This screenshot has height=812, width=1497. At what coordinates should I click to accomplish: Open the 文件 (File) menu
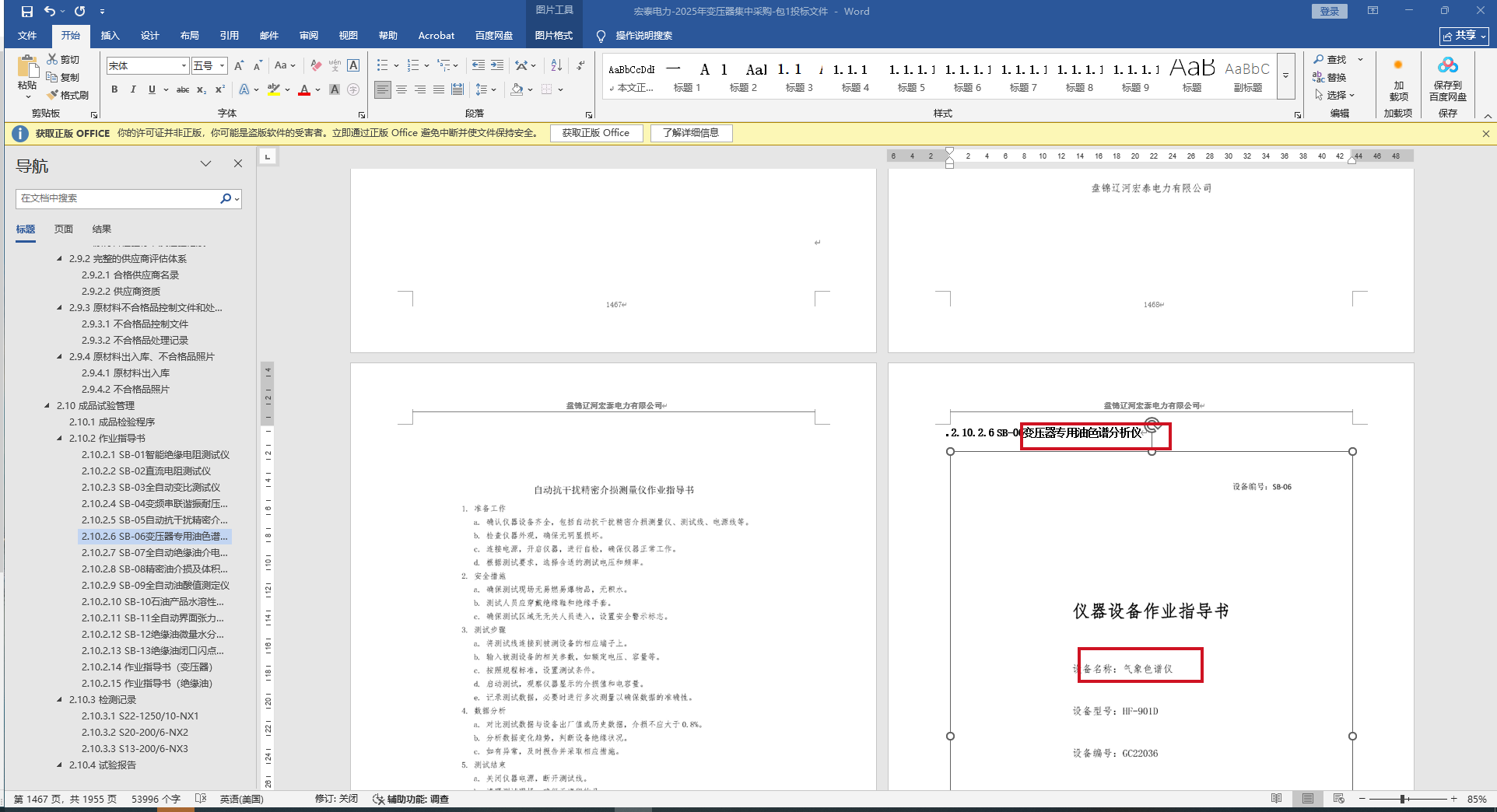click(27, 36)
